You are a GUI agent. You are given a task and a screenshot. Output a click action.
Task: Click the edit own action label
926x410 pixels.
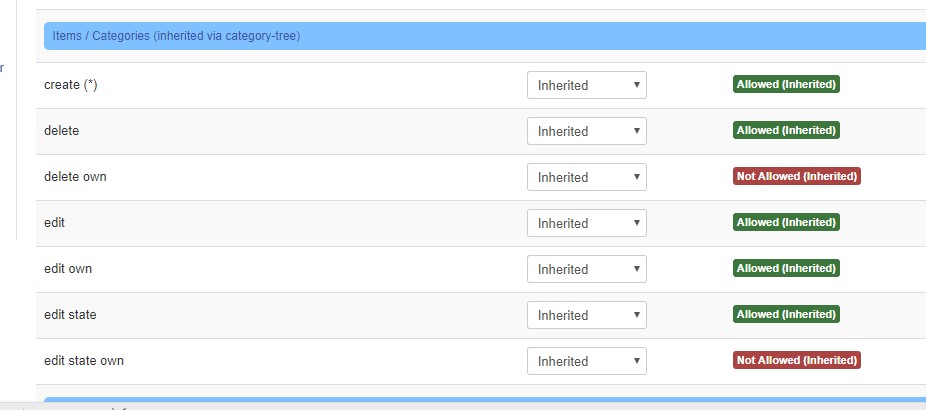(x=68, y=268)
